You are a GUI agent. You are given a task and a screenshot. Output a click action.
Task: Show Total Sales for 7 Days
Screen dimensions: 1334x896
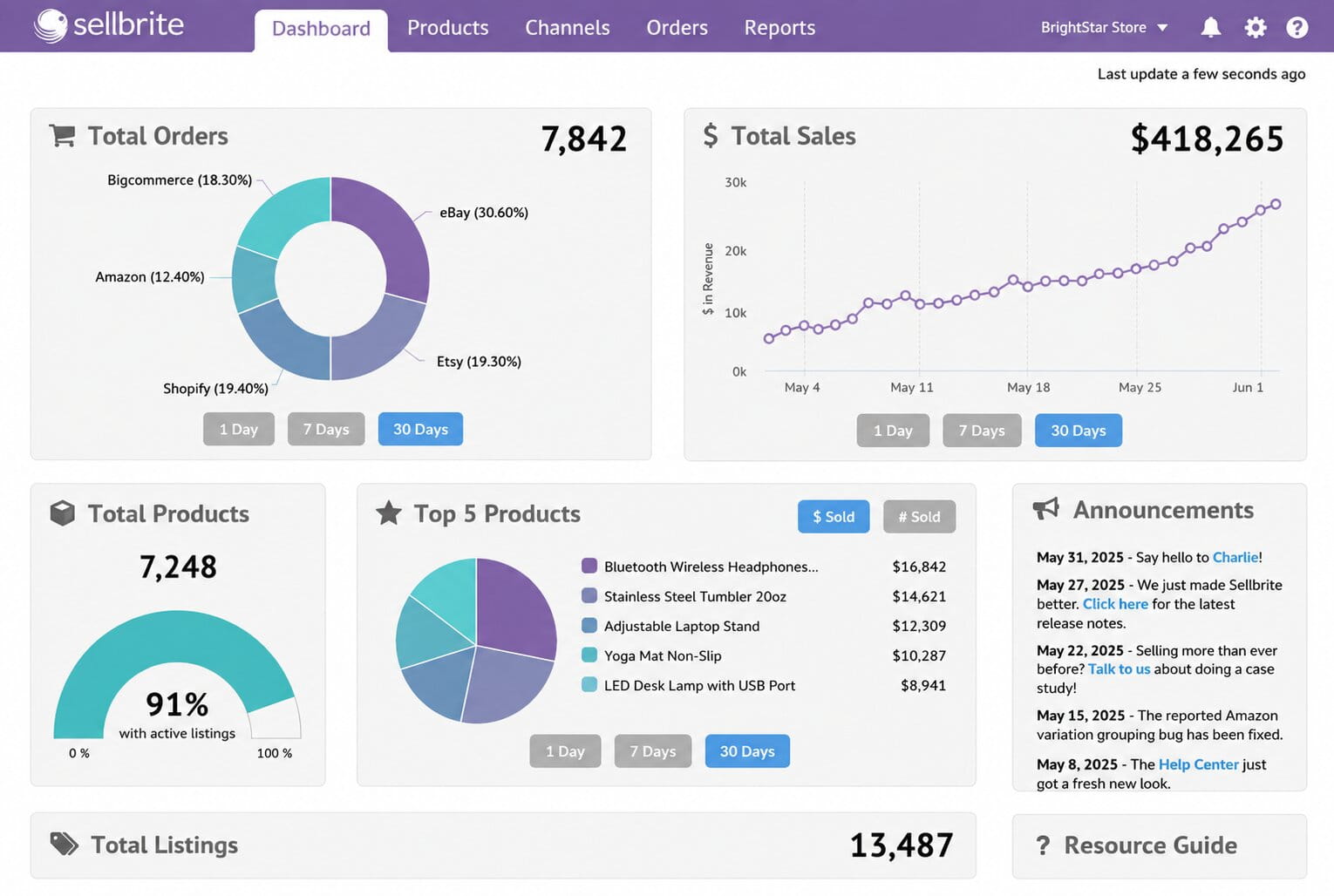point(982,431)
